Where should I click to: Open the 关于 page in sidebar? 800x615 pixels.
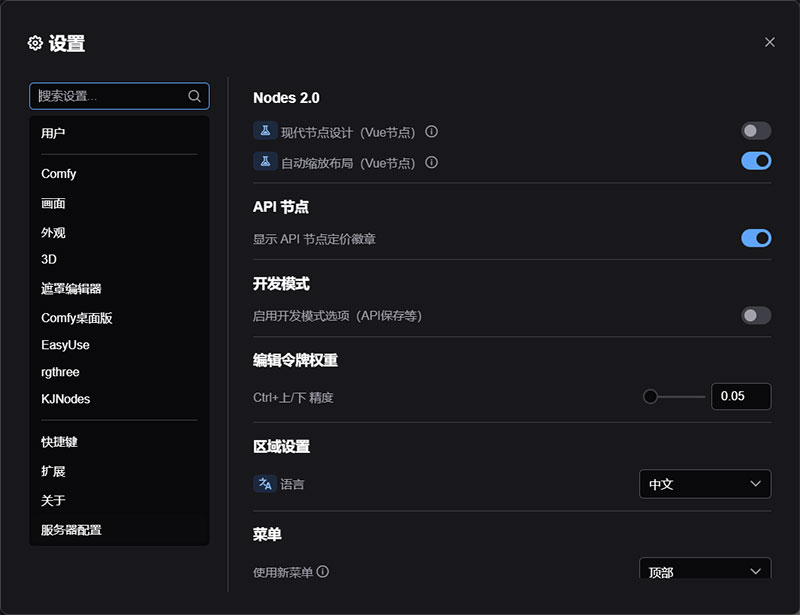53,500
